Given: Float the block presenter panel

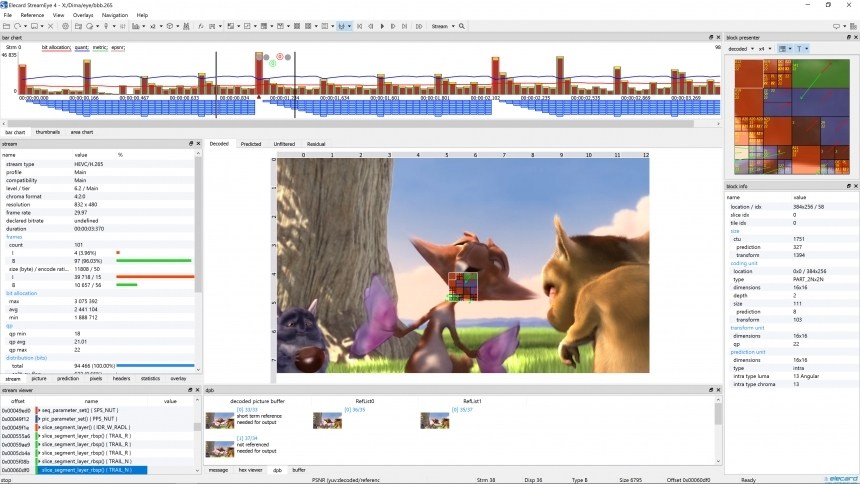Looking at the screenshot, I should [848, 37].
